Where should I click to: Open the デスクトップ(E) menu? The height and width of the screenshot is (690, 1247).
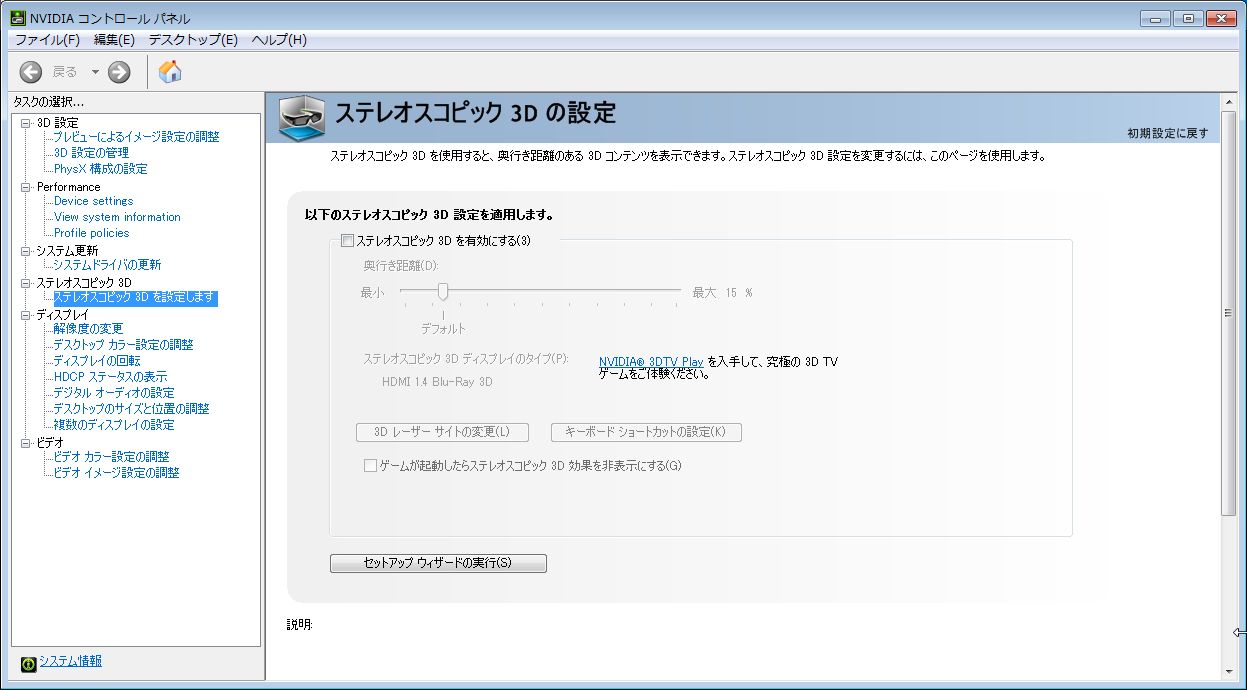[x=193, y=40]
